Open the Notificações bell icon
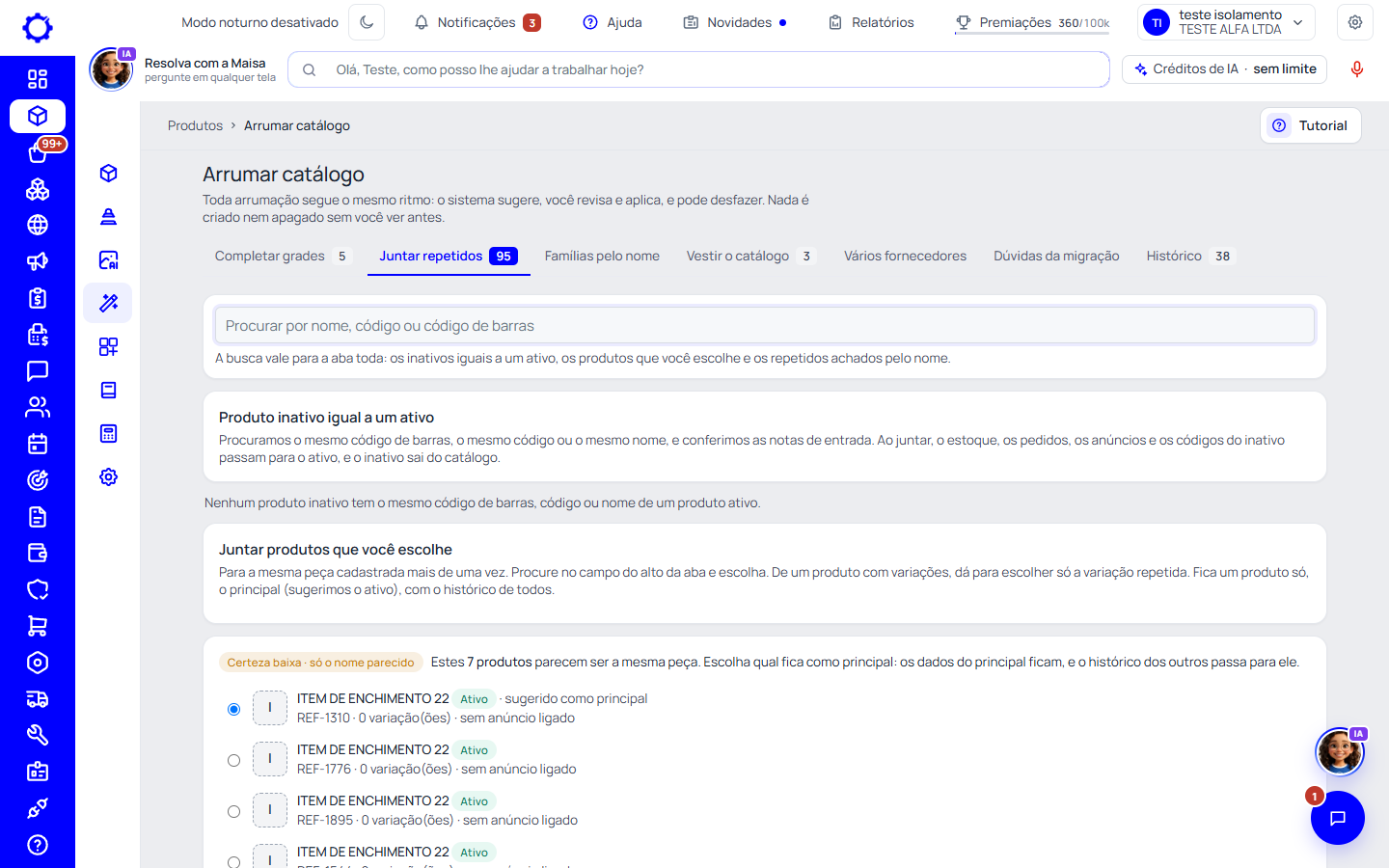The width and height of the screenshot is (1389, 868). click(422, 22)
